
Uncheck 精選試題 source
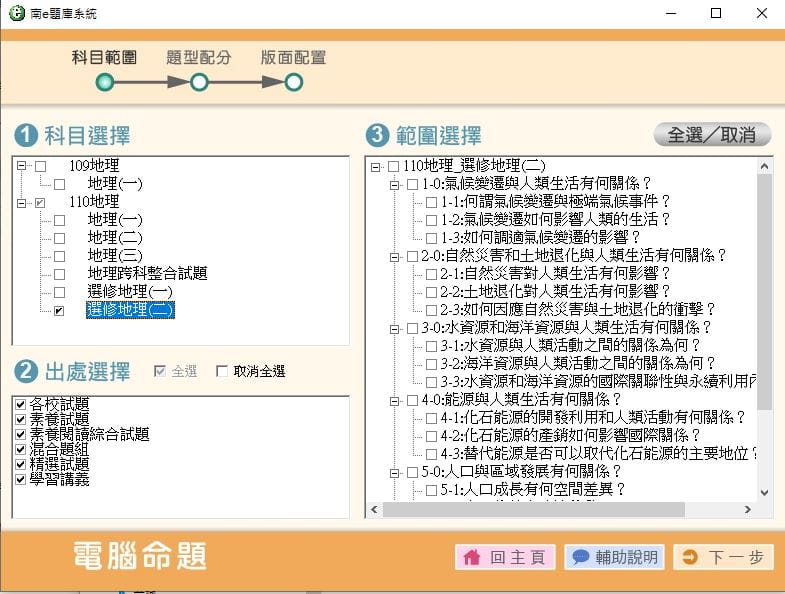(21, 464)
